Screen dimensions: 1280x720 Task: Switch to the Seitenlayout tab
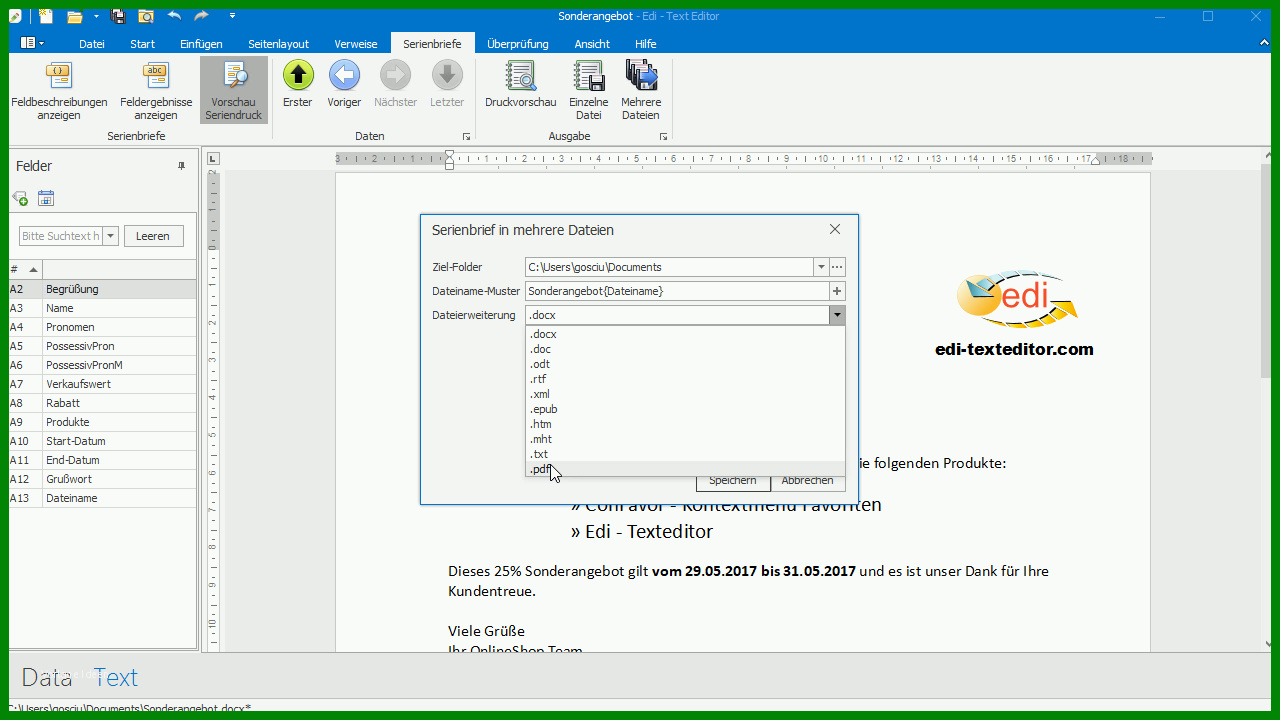(x=279, y=44)
